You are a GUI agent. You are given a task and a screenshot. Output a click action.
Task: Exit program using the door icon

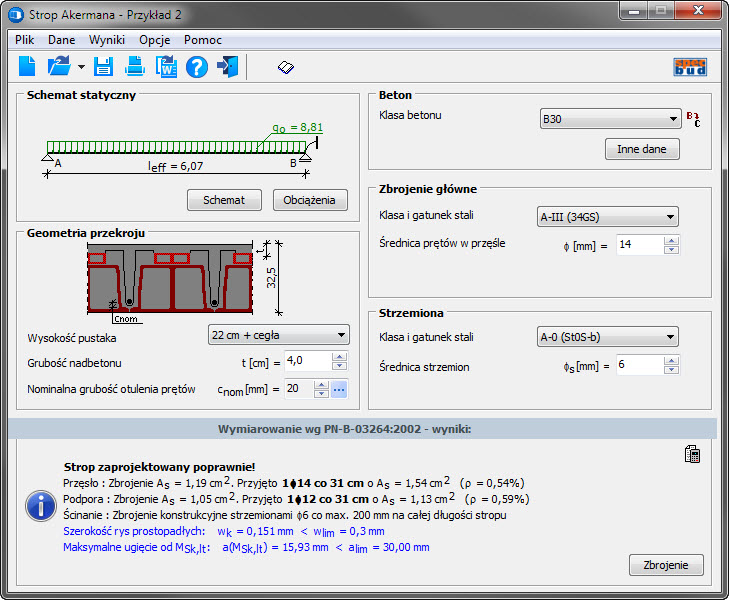[228, 68]
